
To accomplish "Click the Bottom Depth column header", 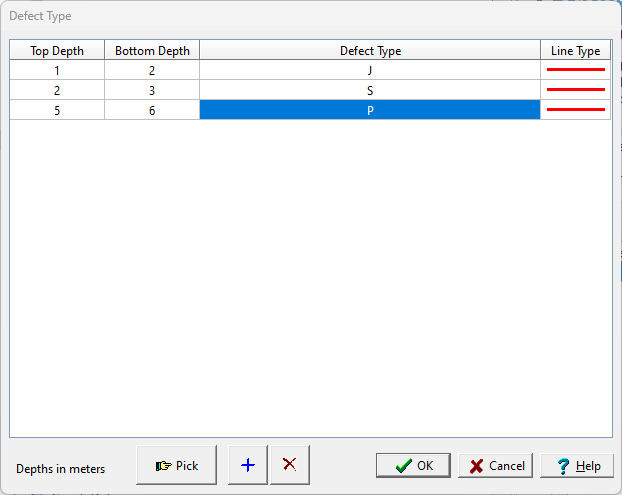I will [152, 51].
